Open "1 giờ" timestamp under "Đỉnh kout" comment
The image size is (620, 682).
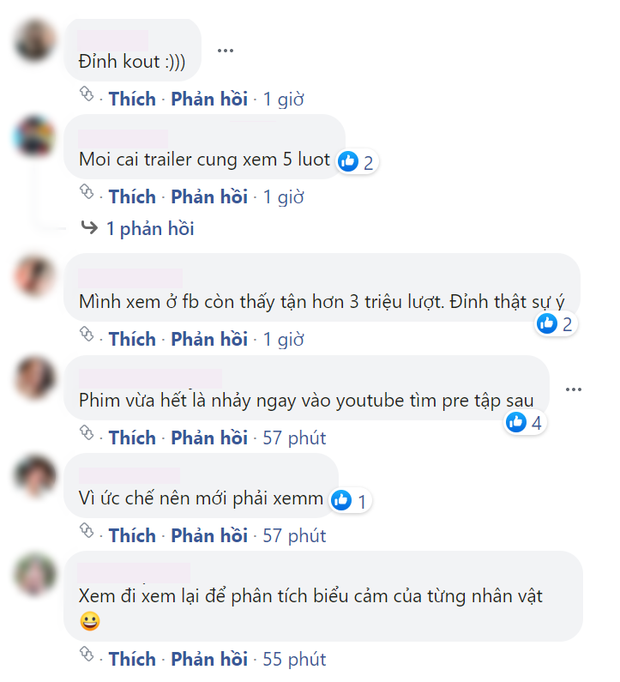[283, 99]
